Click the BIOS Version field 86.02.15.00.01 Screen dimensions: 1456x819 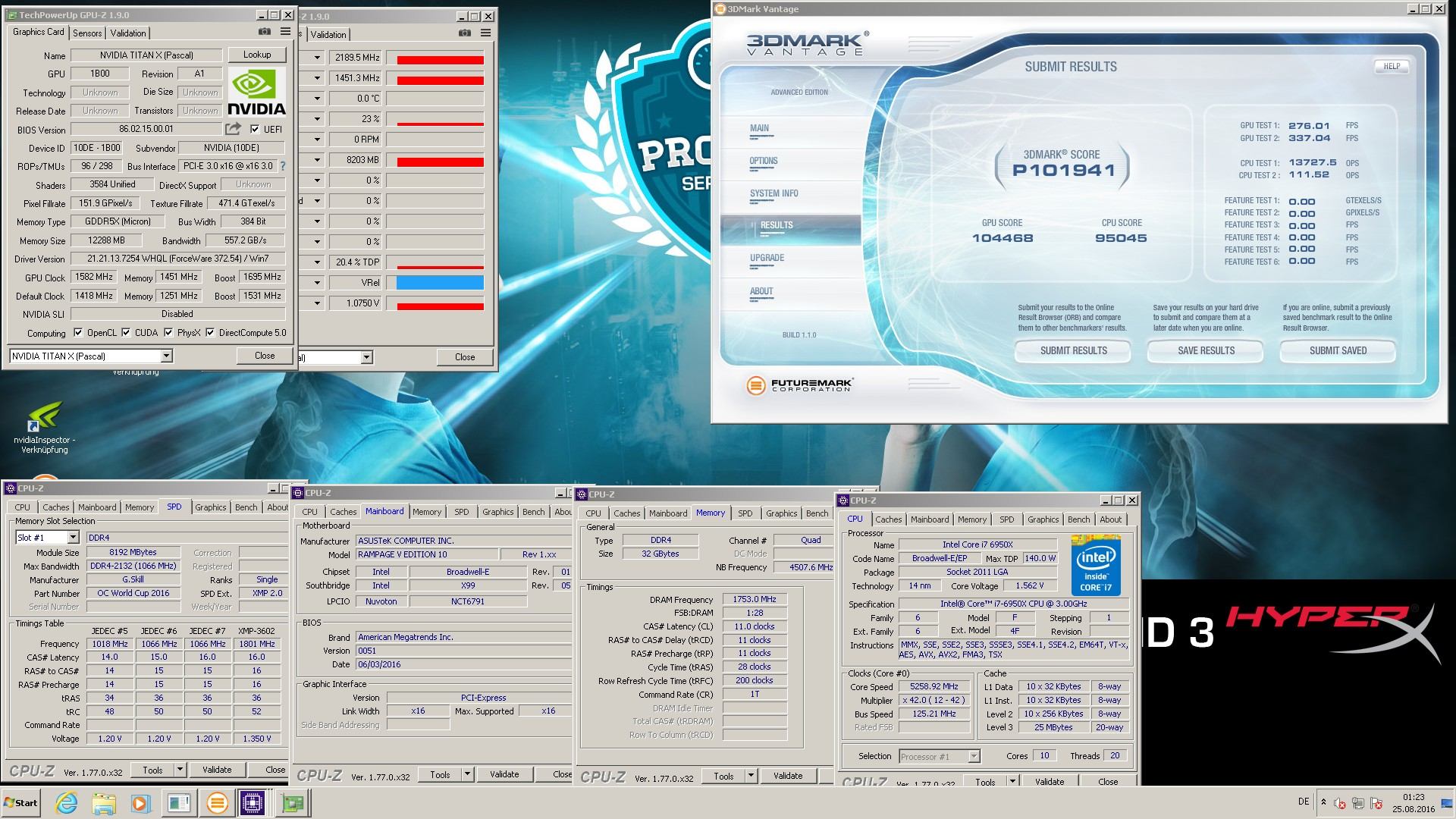coord(146,129)
